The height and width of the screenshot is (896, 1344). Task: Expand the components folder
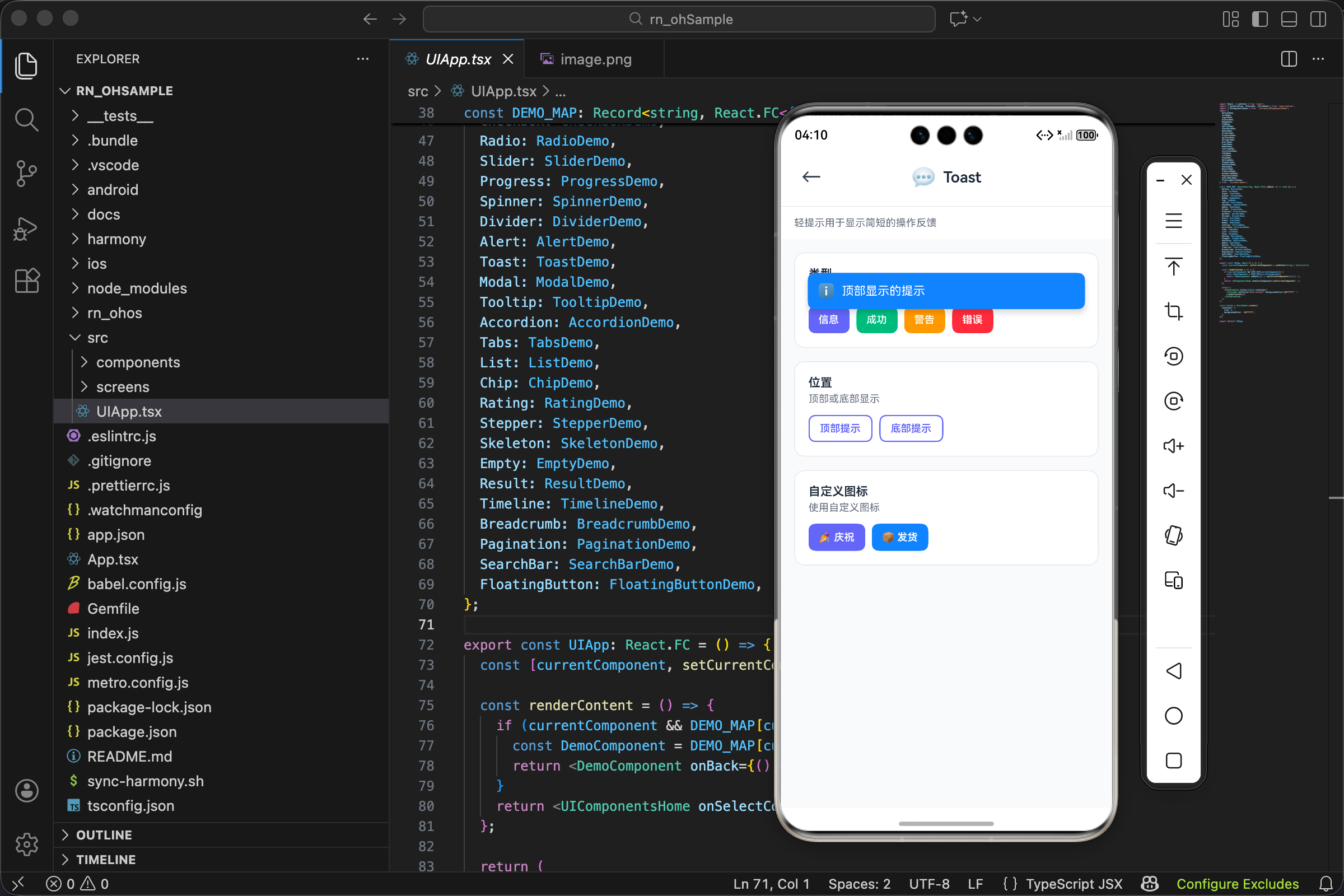click(138, 362)
